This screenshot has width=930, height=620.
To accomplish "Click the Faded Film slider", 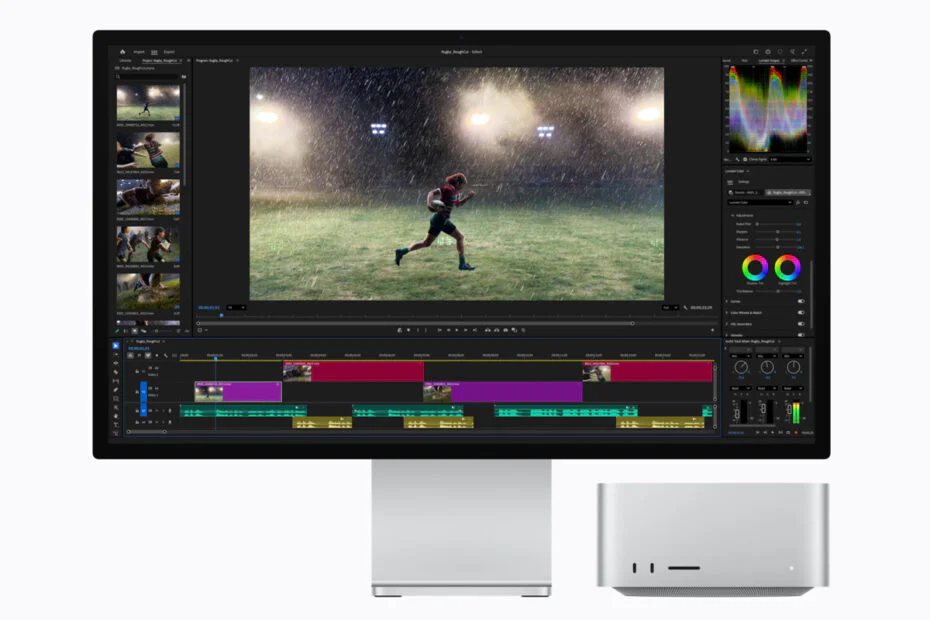I will (x=776, y=224).
